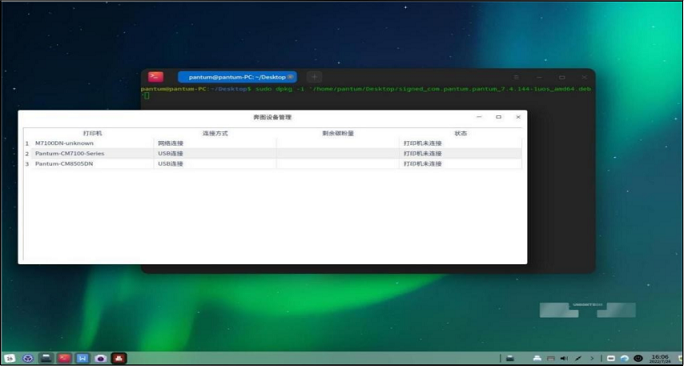
Task: Click the 奔图设备管理 window title
Action: tap(272, 117)
